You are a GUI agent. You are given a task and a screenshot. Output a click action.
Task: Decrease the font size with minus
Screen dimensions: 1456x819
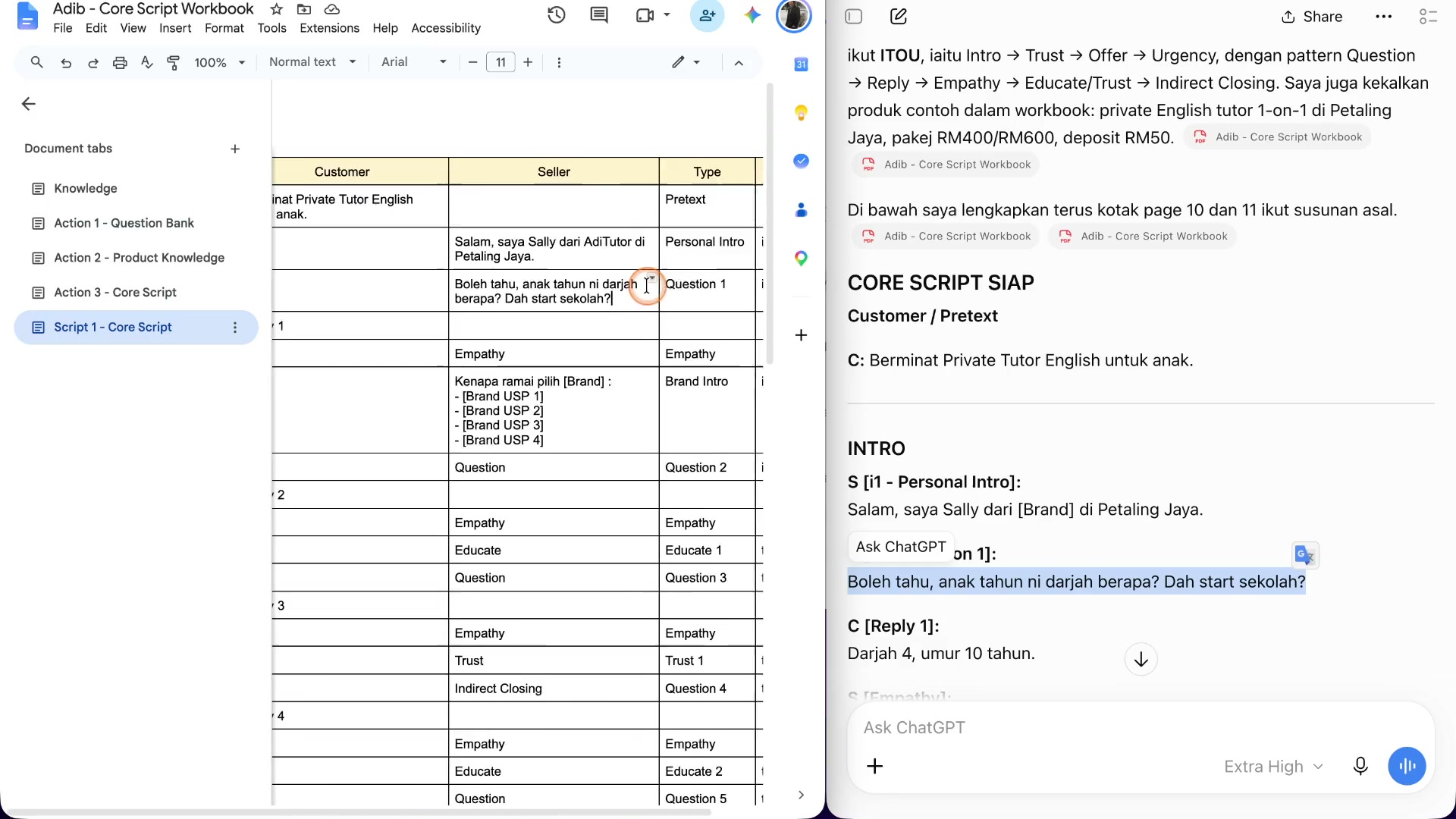[x=472, y=62]
